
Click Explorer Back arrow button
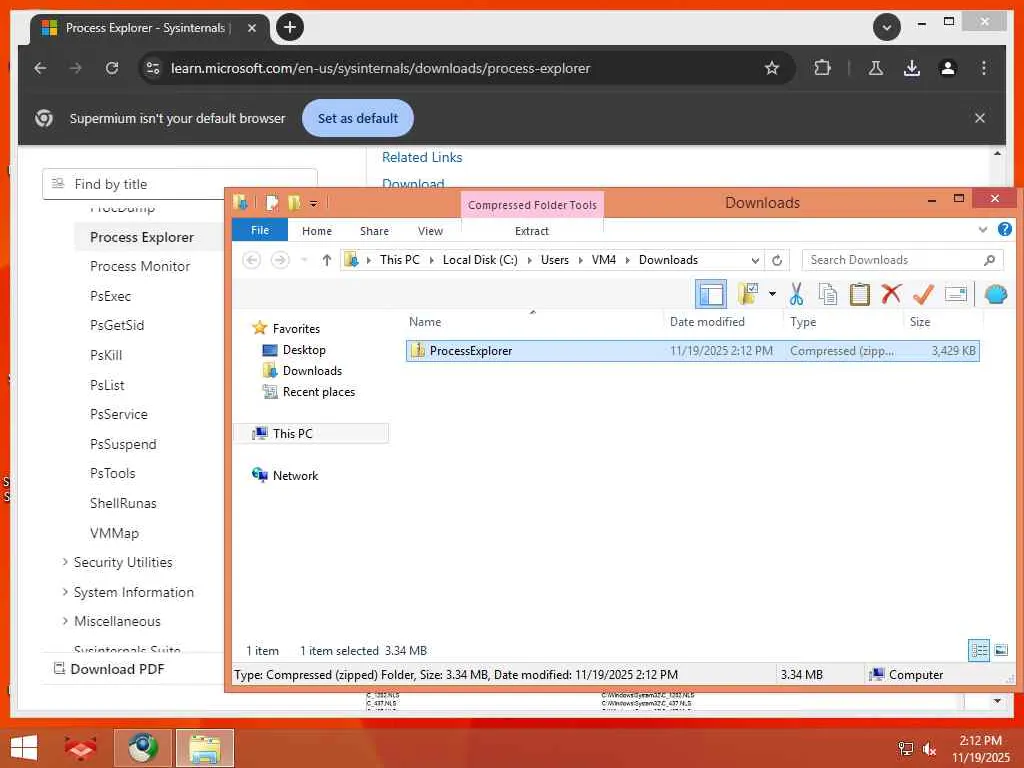point(251,260)
